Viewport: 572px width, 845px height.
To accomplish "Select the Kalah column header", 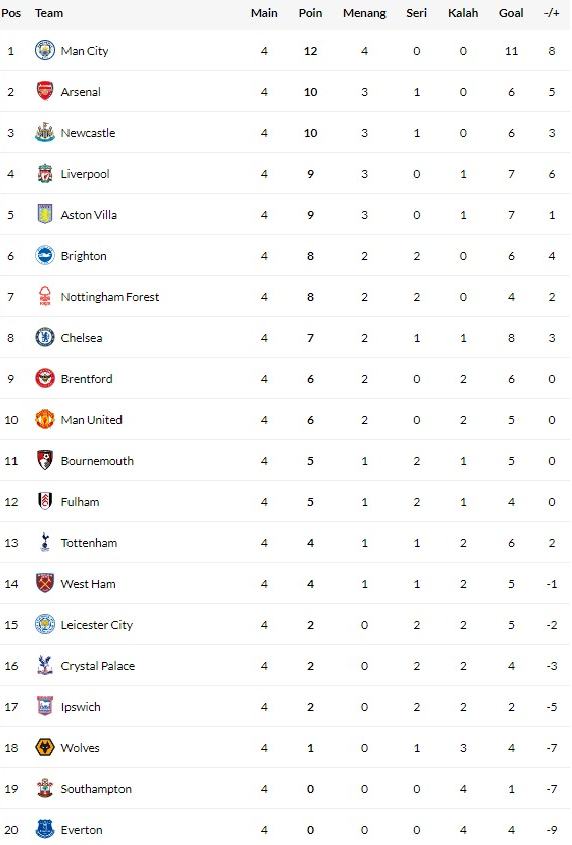I will [x=463, y=13].
